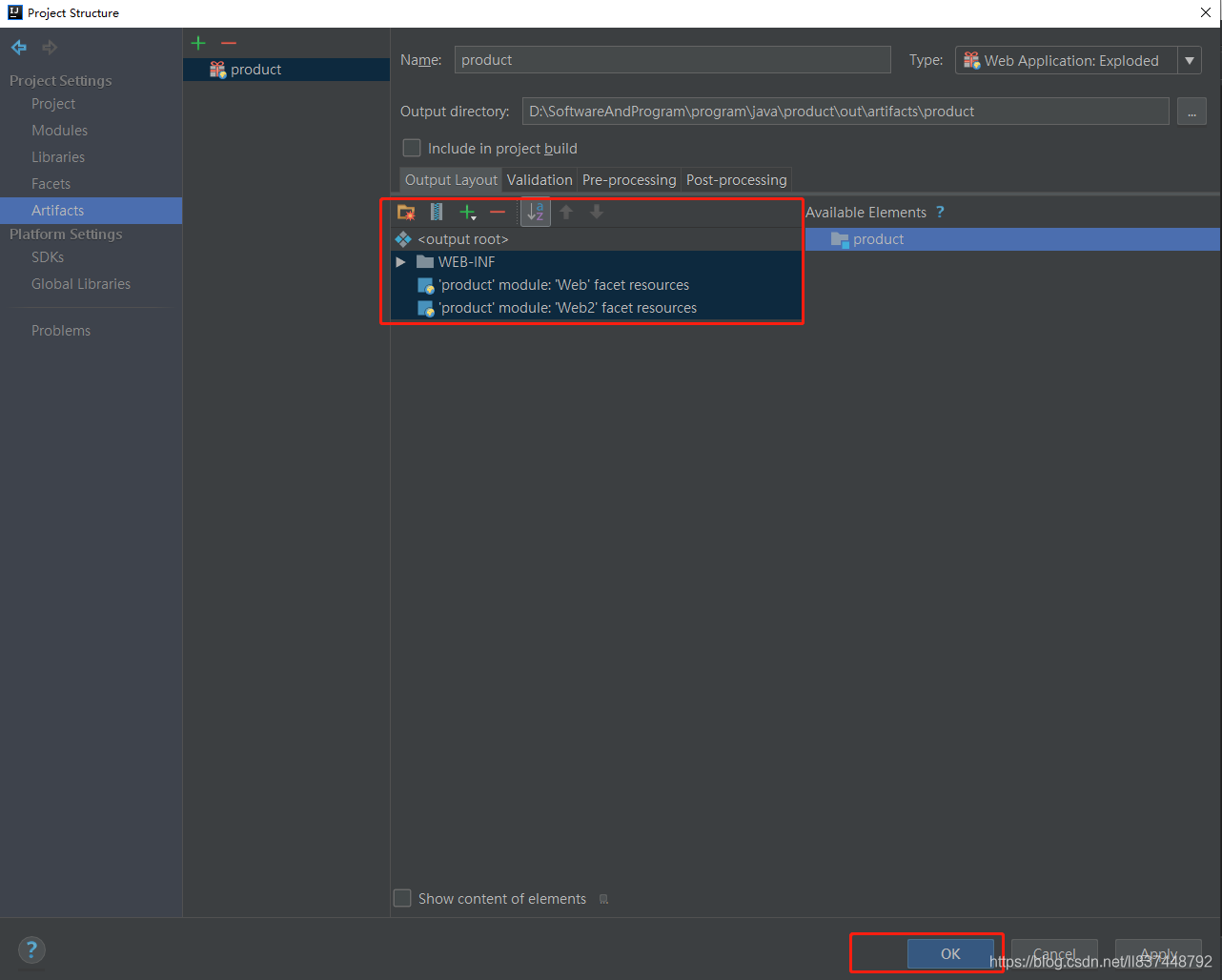This screenshot has height=980, width=1222.
Task: Check Show content of elements
Action: pyautogui.click(x=402, y=898)
